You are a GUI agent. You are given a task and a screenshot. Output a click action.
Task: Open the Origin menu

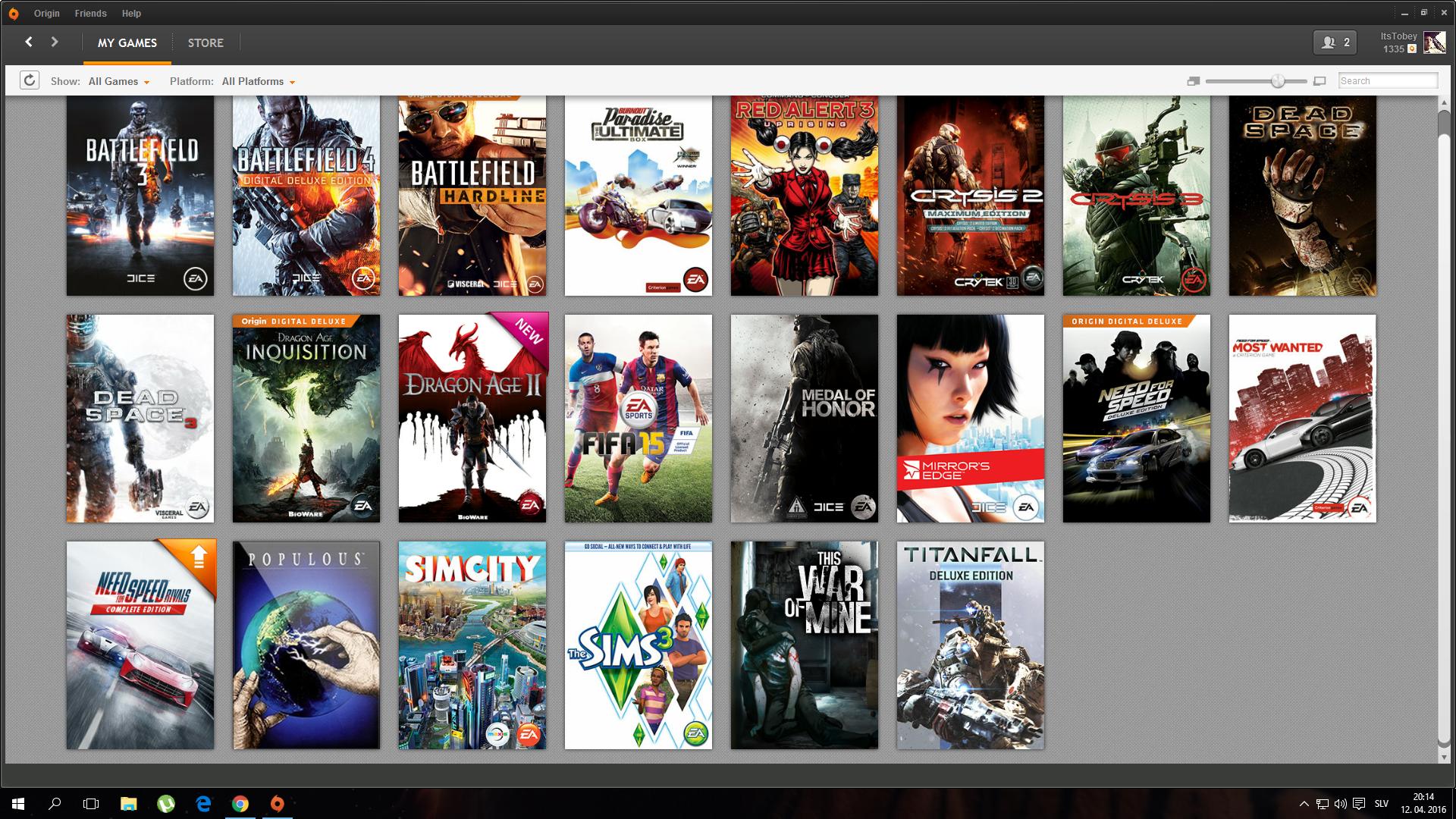(46, 13)
